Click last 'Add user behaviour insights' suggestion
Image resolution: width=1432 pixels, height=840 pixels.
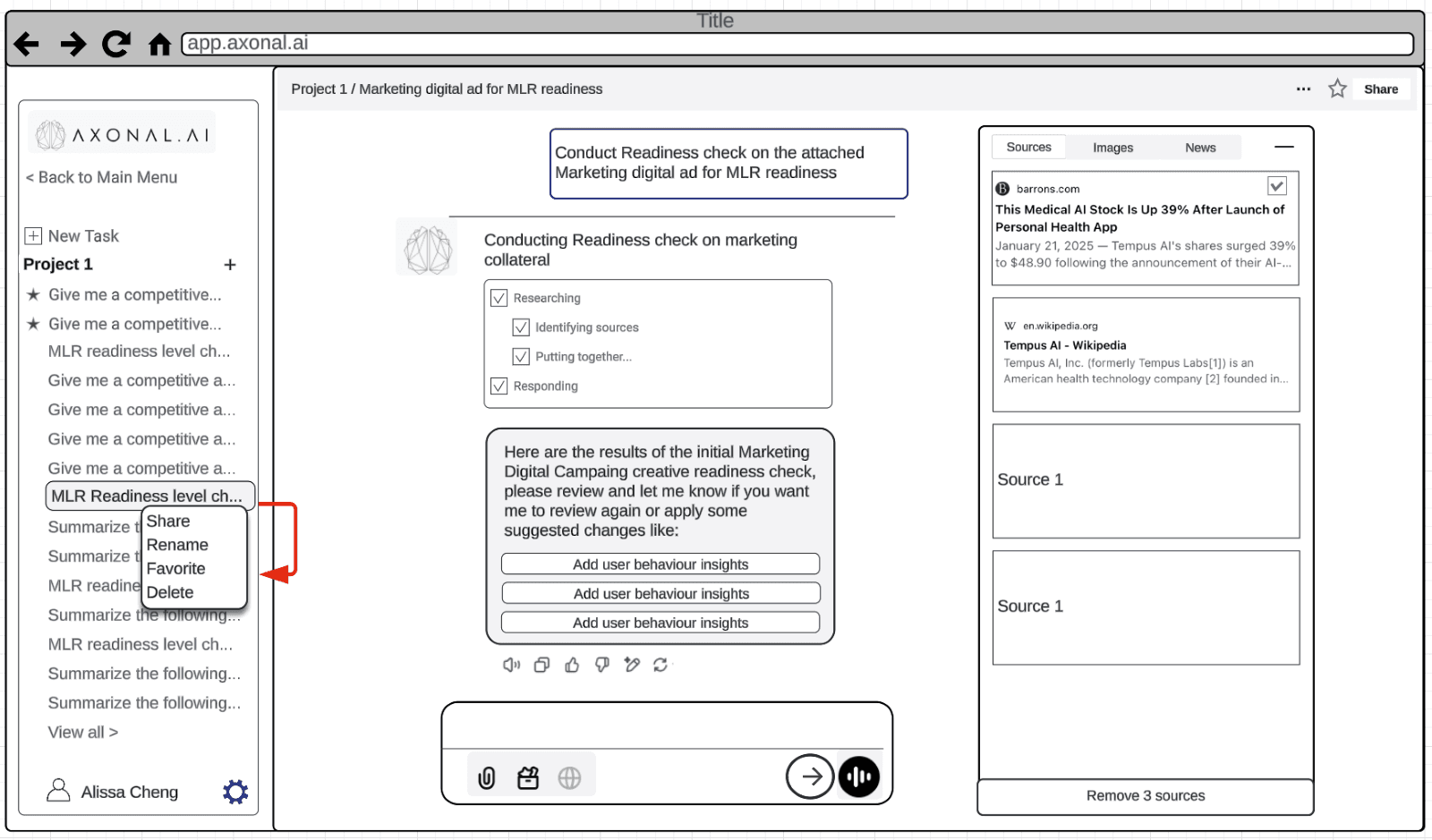click(661, 623)
